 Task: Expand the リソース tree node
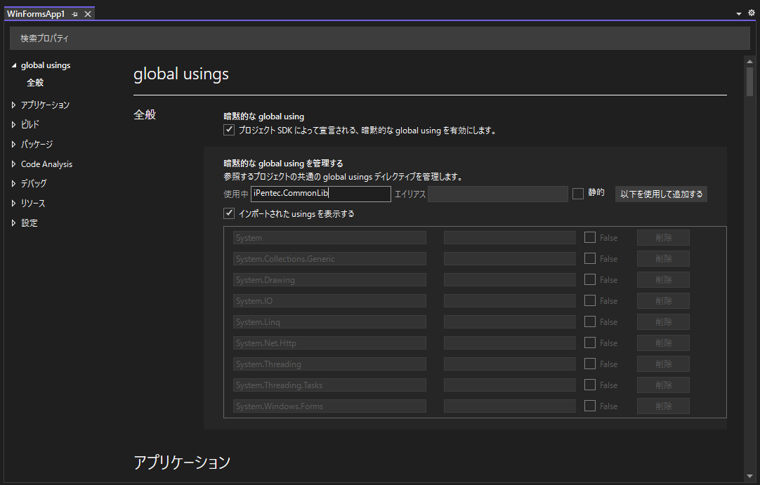14,203
